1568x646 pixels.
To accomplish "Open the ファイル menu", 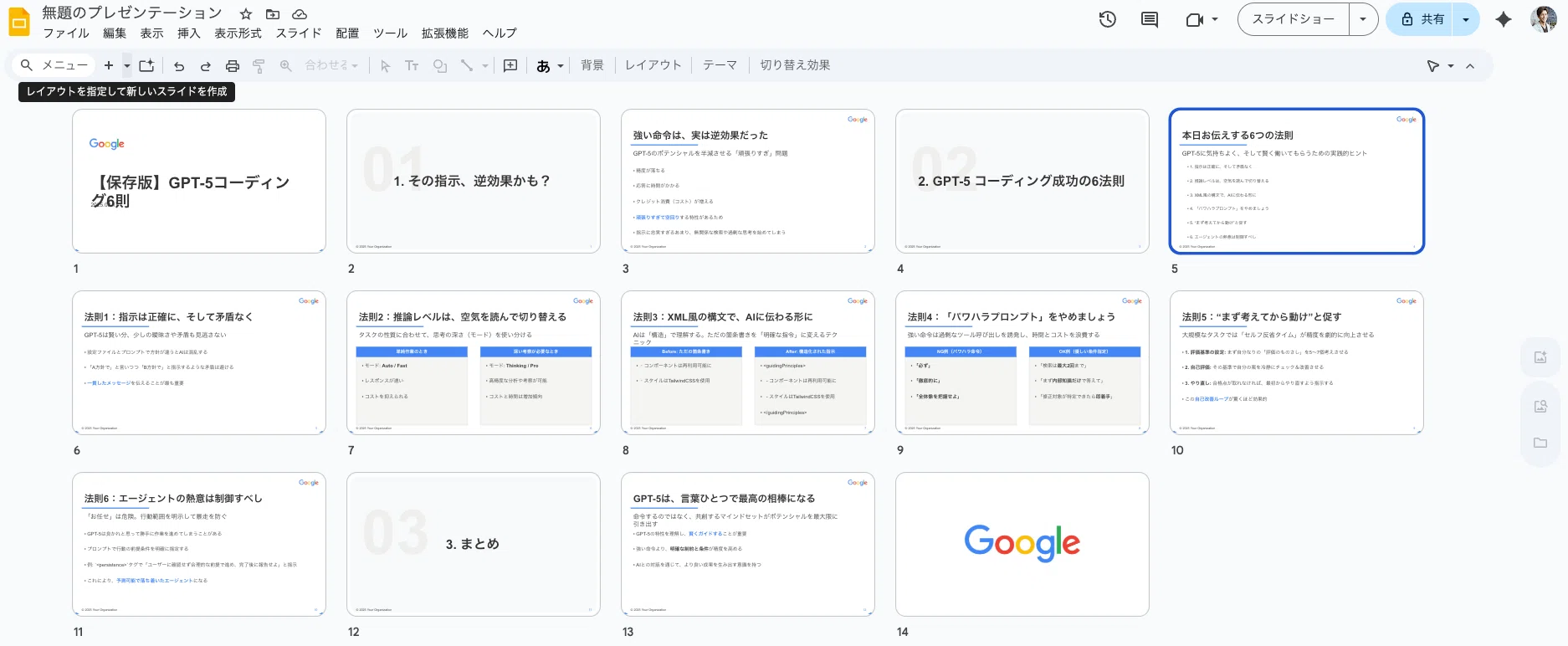I will point(66,33).
